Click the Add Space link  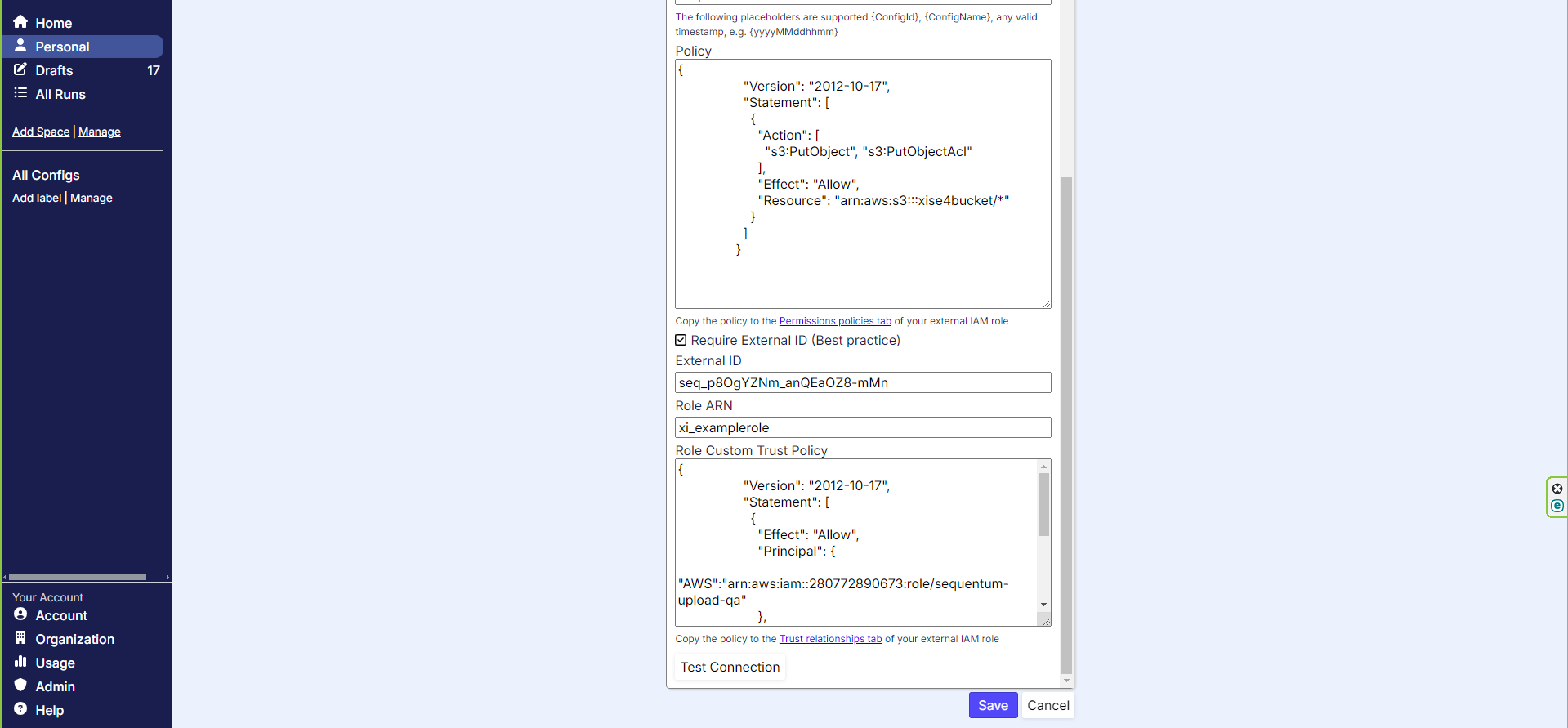[x=41, y=132]
